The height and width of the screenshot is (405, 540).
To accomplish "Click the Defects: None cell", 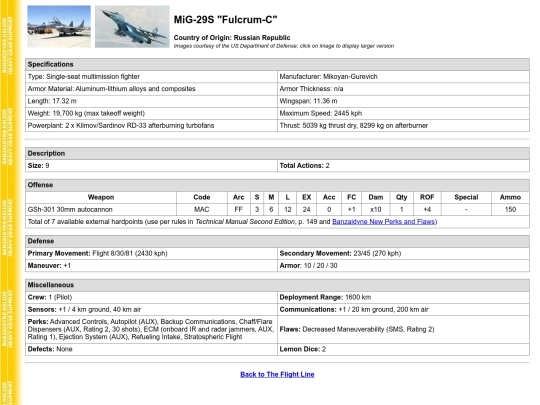I will tap(152, 349).
